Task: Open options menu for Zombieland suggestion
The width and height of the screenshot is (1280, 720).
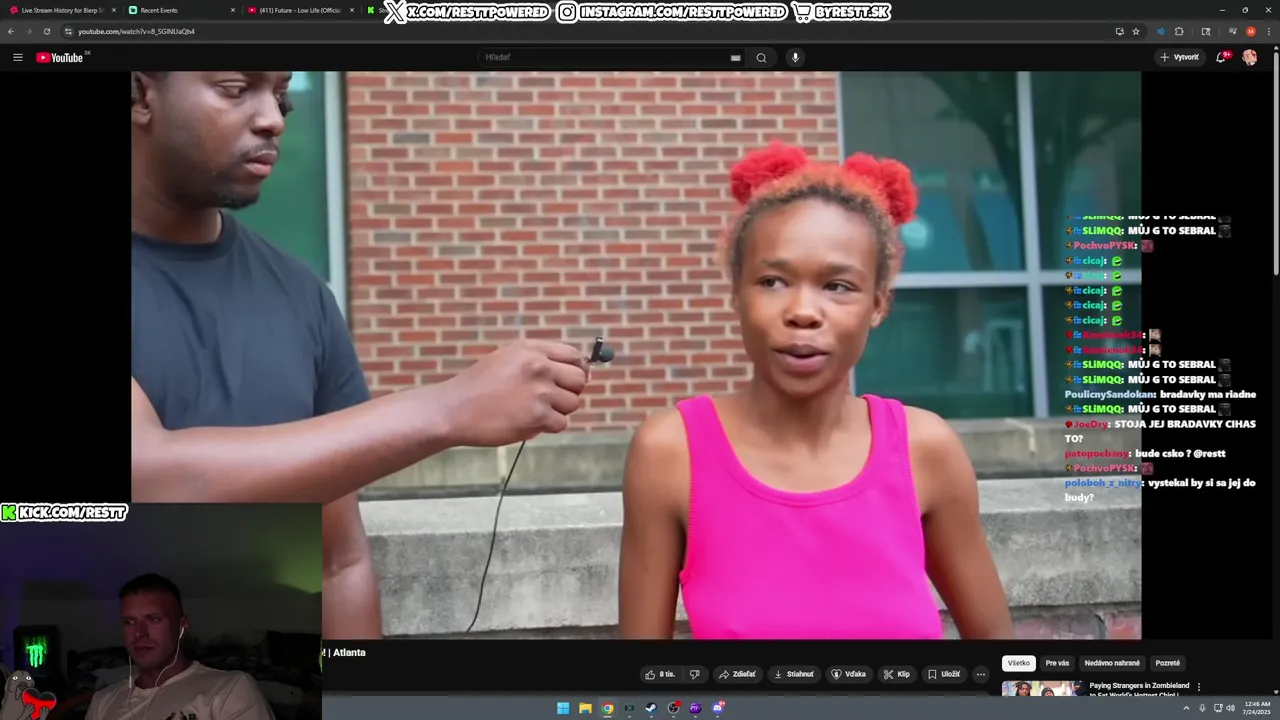Action: pos(1199,687)
